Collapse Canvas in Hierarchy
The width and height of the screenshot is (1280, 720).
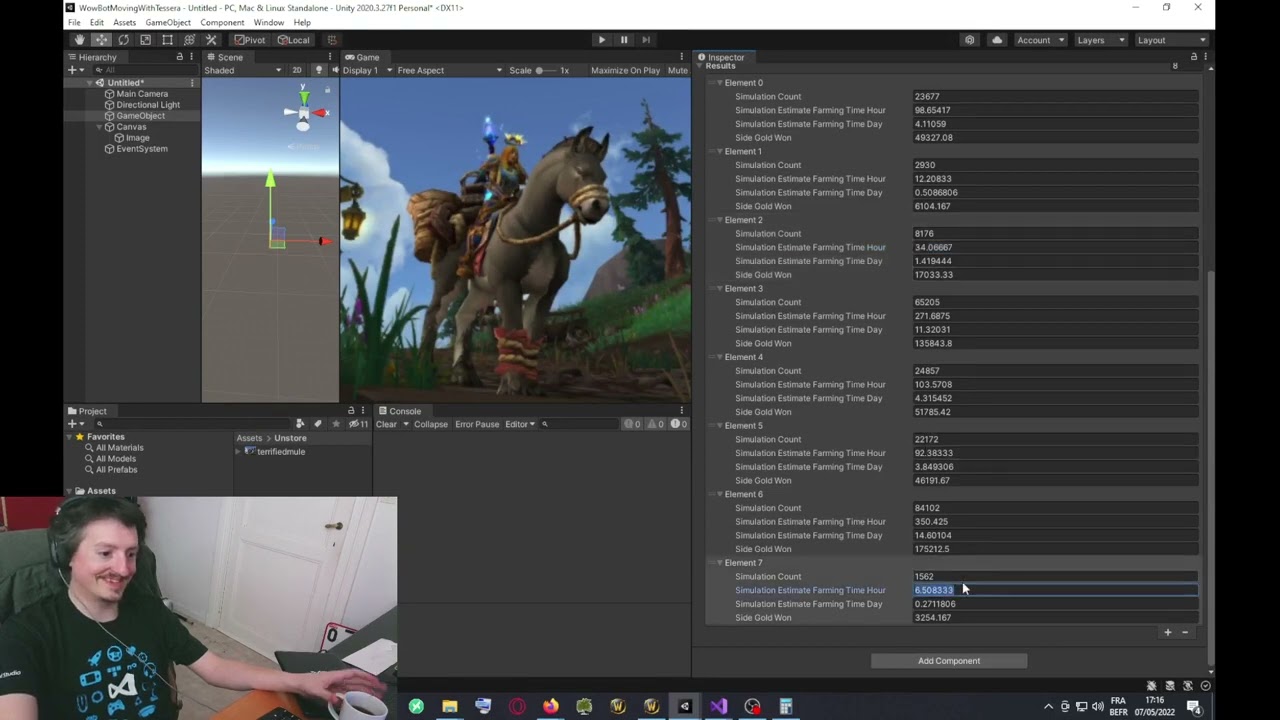coord(100,127)
